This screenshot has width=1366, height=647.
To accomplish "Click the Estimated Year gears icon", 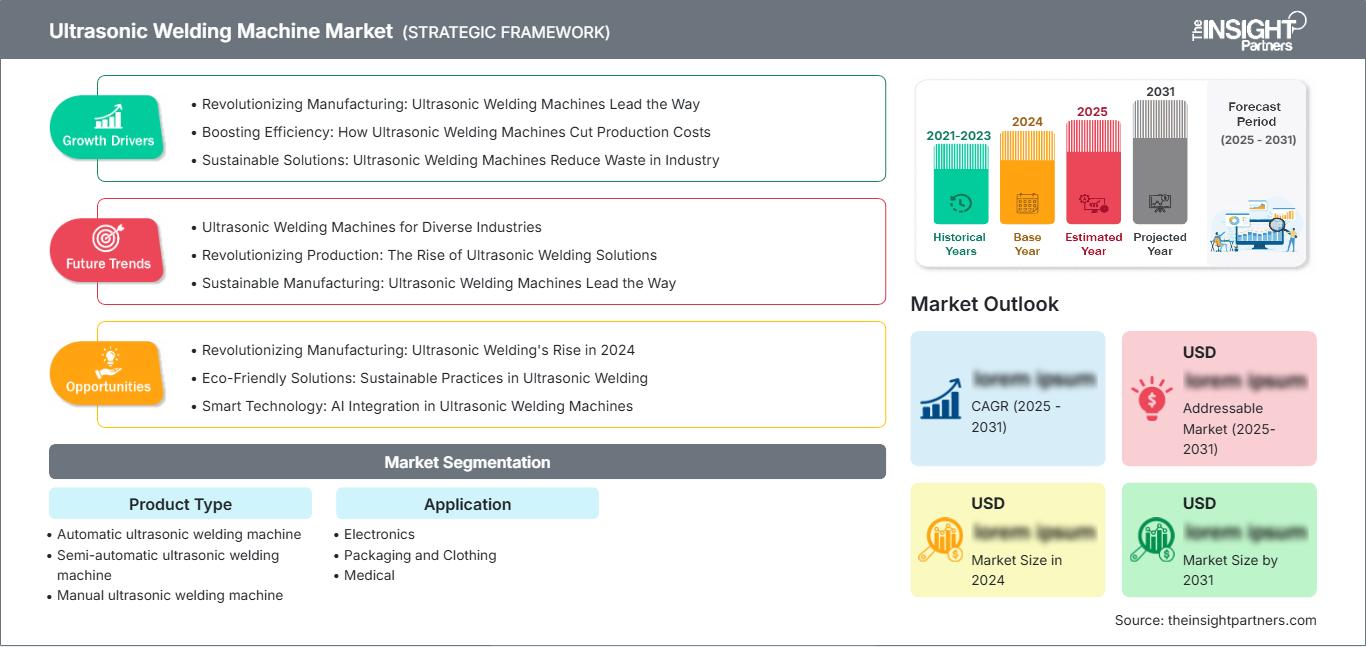I will point(1093,204).
